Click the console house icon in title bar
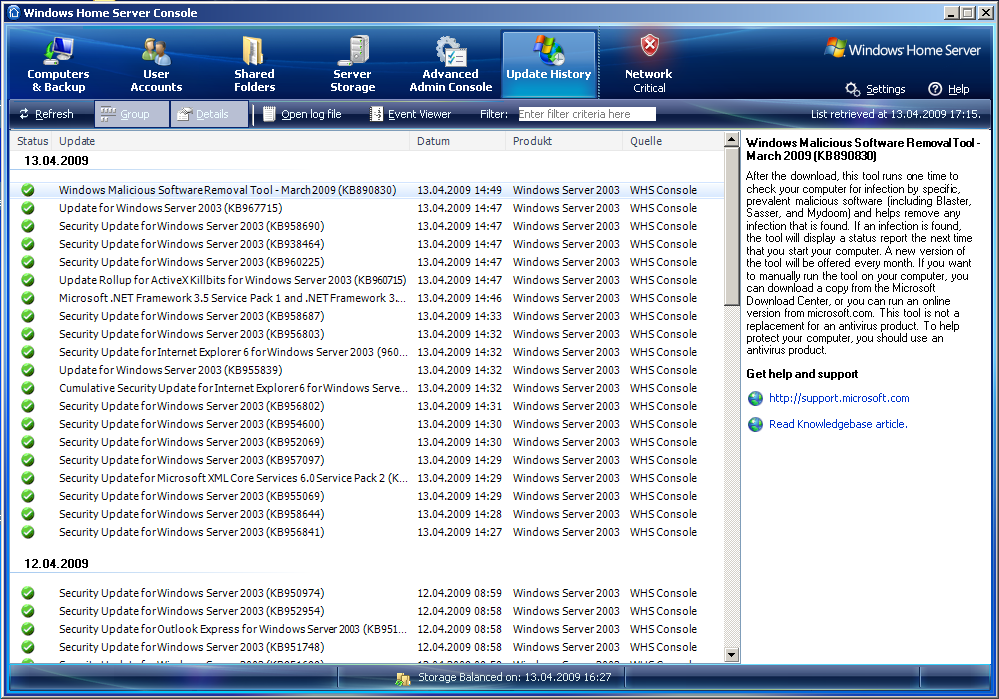Viewport: 999px width, 699px height. (x=13, y=12)
